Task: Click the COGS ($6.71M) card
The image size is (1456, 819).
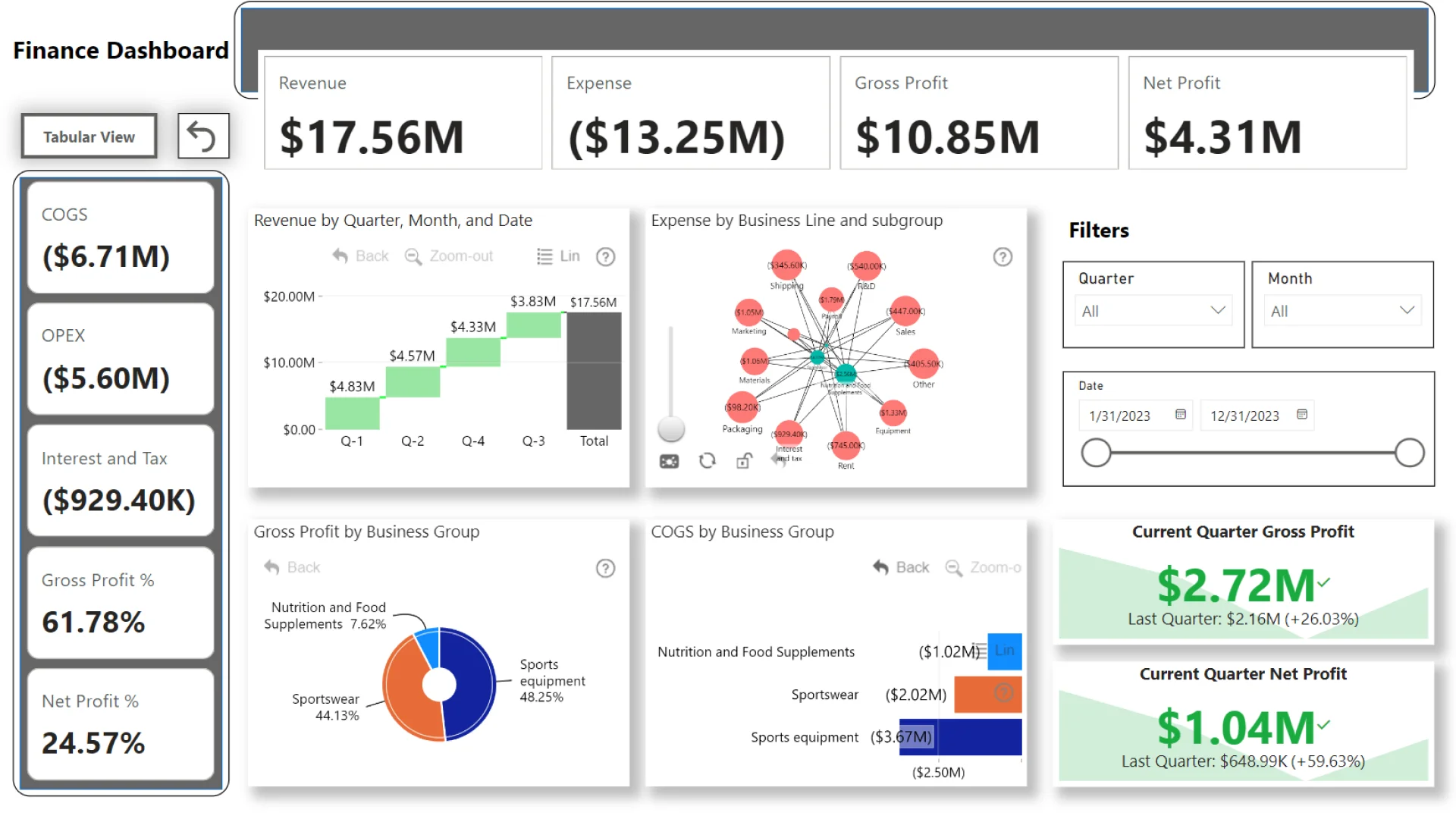Action: pos(121,237)
